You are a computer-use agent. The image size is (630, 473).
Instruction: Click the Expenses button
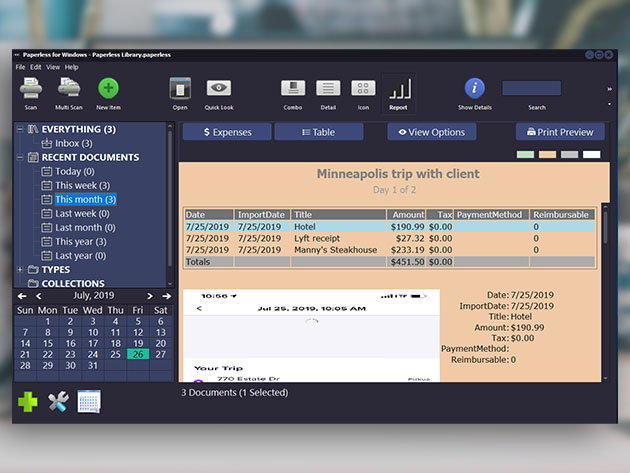(227, 132)
